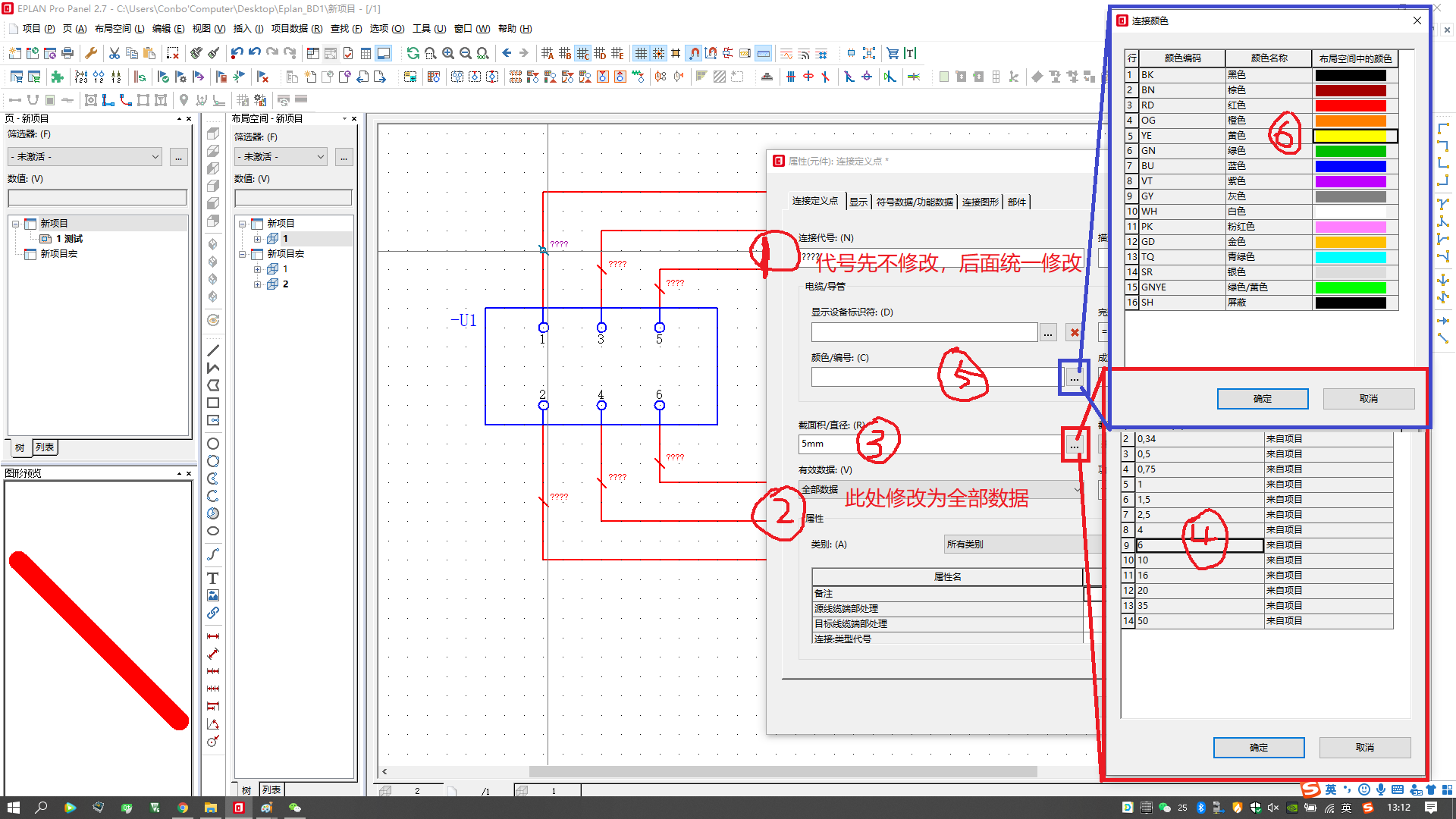Screen dimensions: 1456x819
Task: Click the ... browse button beside 颜色/编号 field
Action: tap(1075, 377)
